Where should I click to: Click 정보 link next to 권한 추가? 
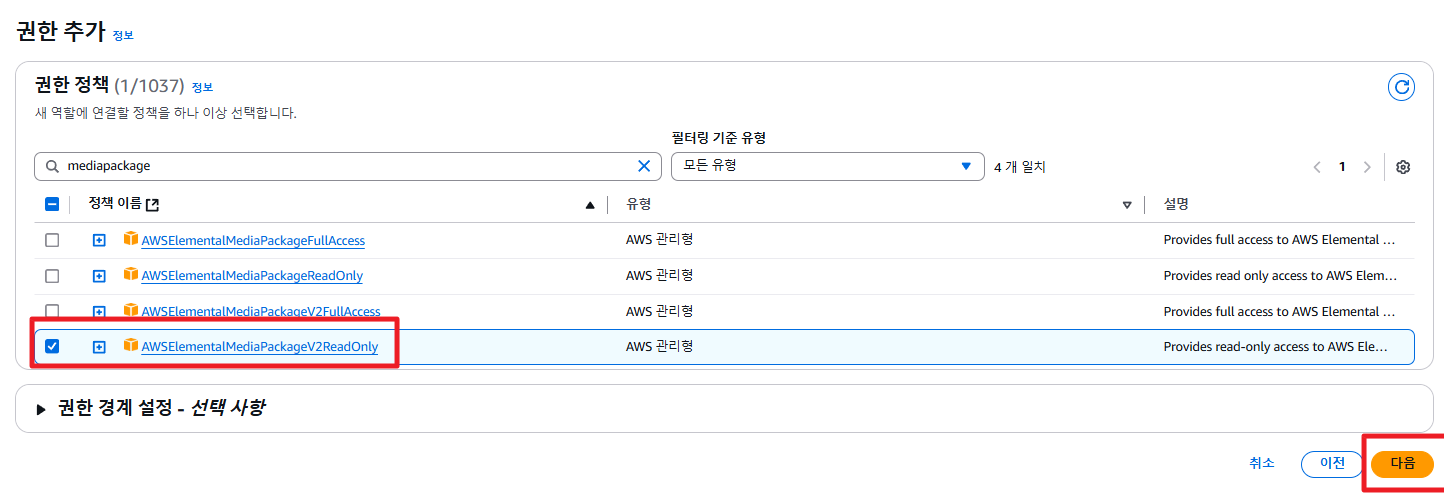(123, 35)
